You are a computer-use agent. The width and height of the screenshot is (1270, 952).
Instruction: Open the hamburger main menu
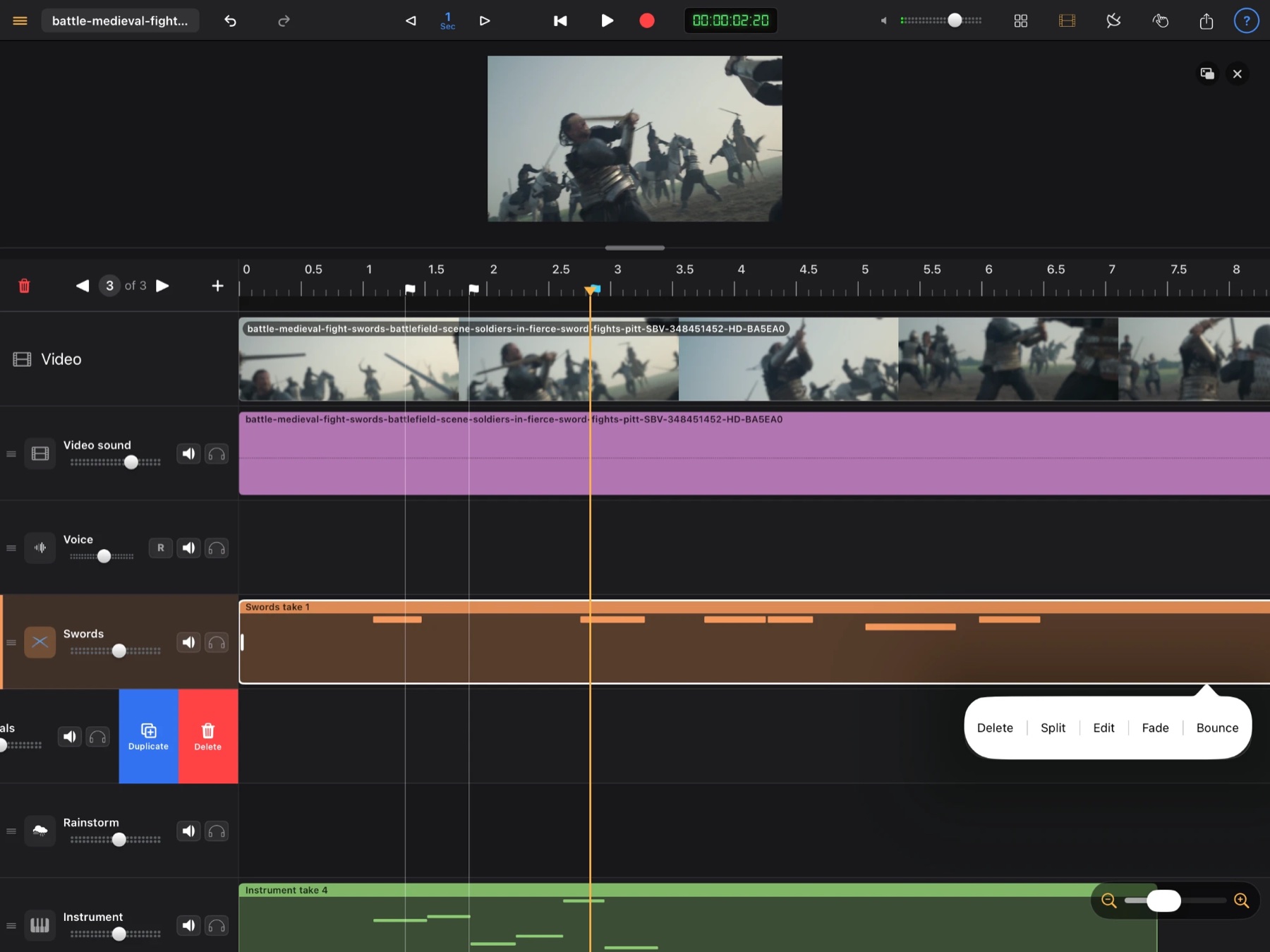(20, 20)
